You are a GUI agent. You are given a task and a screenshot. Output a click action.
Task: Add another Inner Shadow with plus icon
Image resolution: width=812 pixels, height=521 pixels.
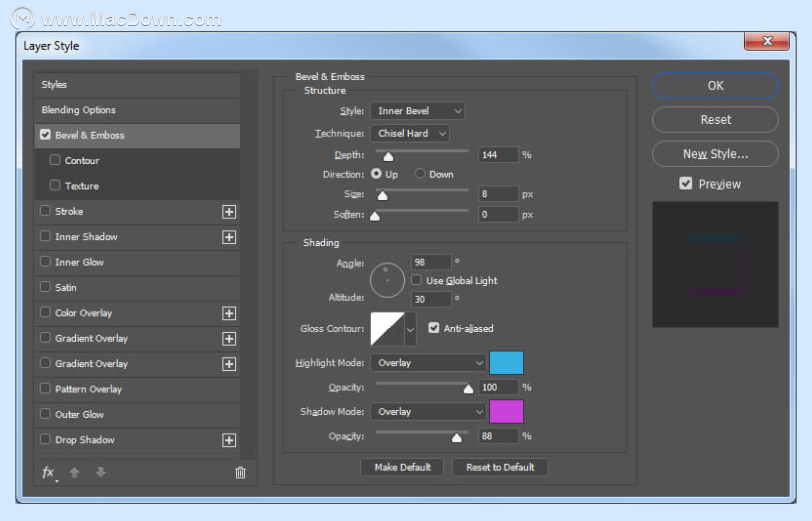pyautogui.click(x=229, y=237)
